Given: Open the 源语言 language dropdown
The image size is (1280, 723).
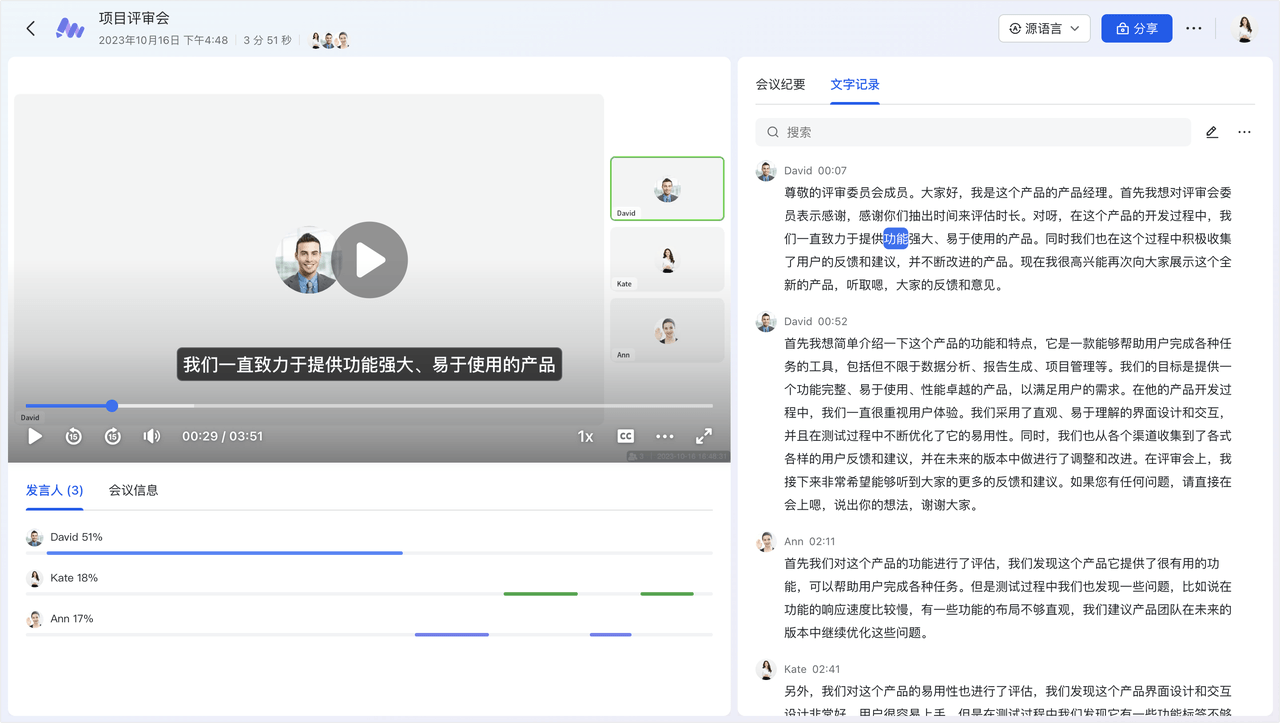Looking at the screenshot, I should 1044,28.
